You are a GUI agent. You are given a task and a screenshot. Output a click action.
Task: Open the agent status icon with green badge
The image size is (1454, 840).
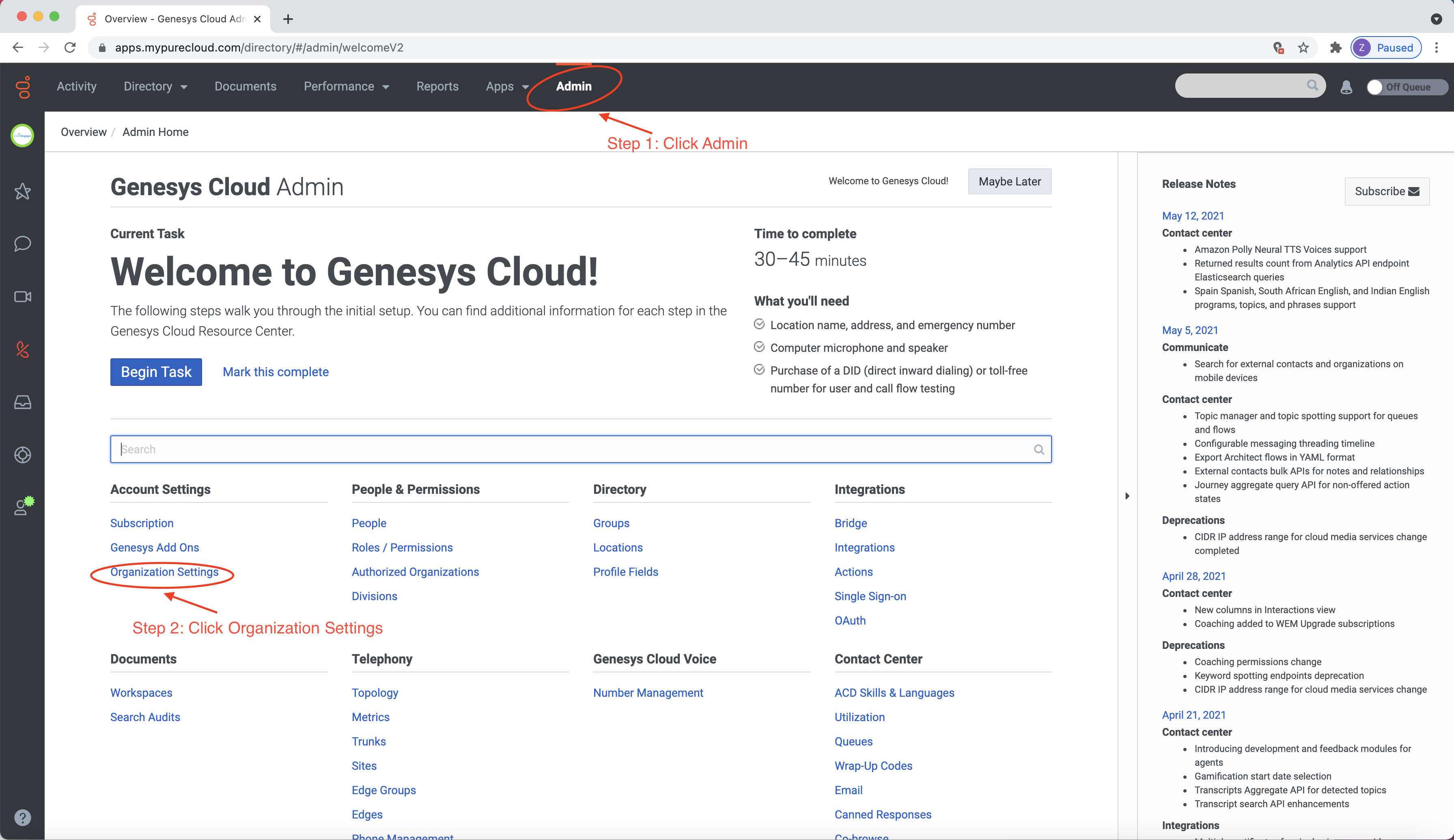tap(24, 505)
